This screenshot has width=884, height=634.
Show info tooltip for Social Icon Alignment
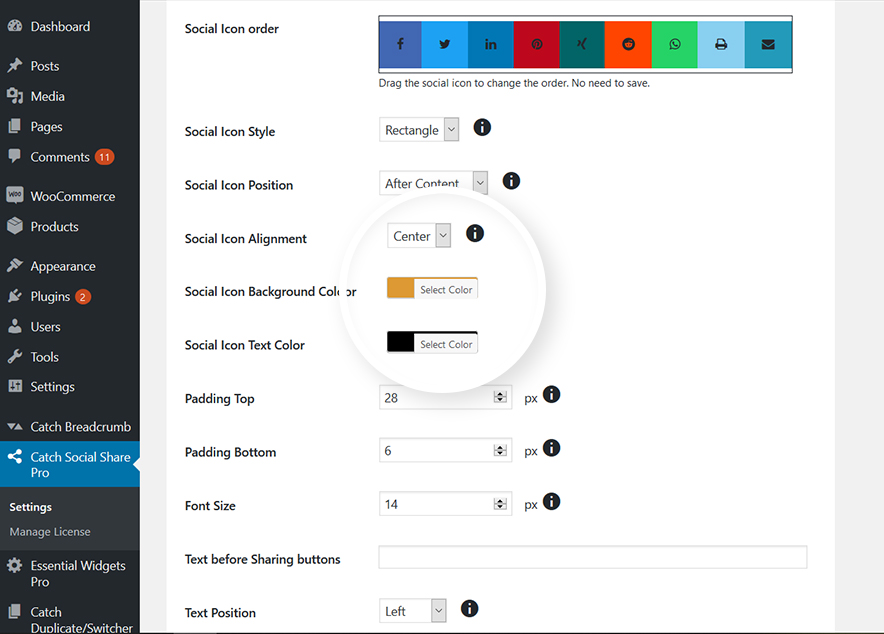point(475,233)
